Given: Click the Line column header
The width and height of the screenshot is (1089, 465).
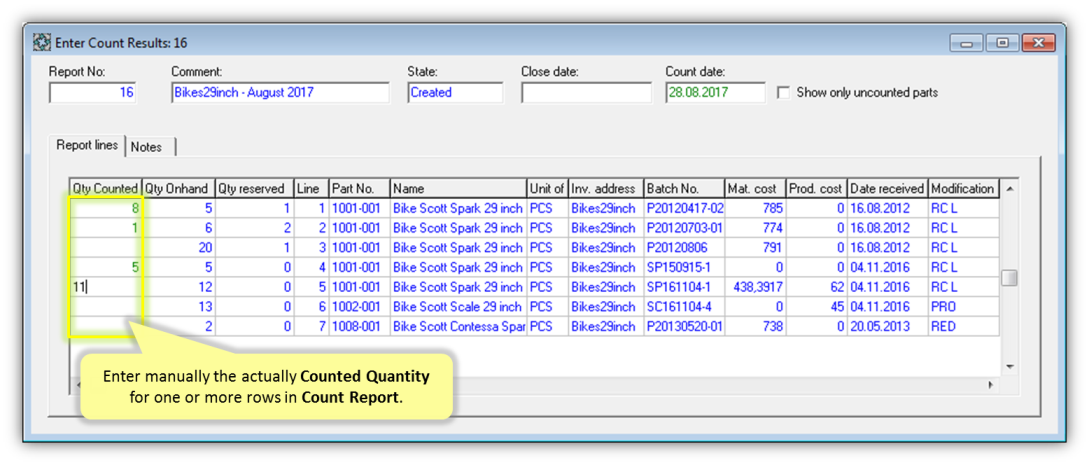Looking at the screenshot, I should [x=311, y=188].
